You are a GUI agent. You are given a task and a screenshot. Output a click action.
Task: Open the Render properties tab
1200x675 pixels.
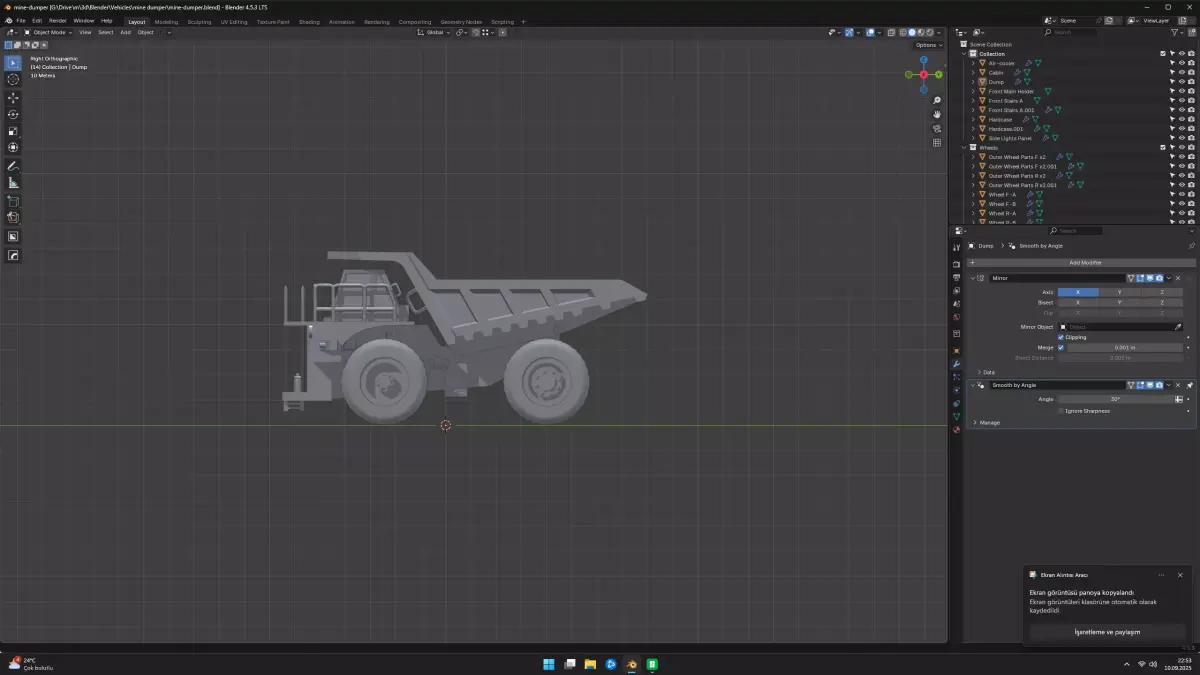click(x=956, y=264)
